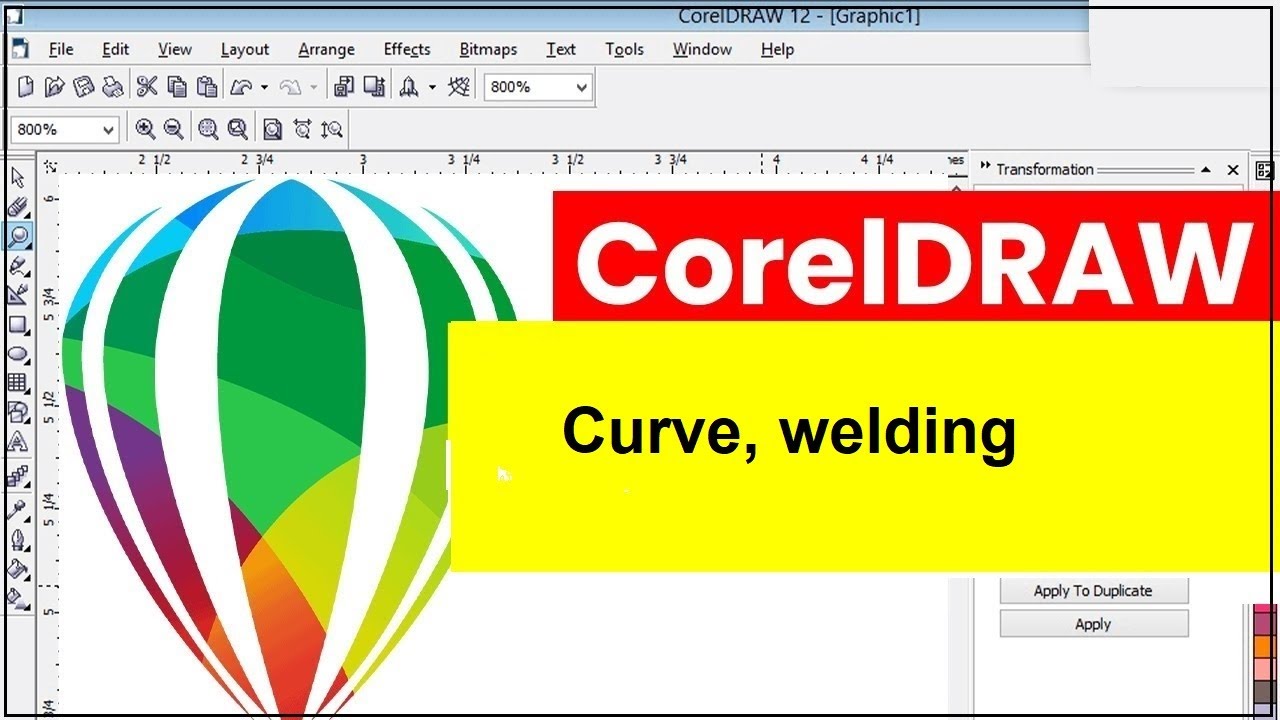Click the Print icon
Image resolution: width=1280 pixels, height=720 pixels.
(113, 87)
